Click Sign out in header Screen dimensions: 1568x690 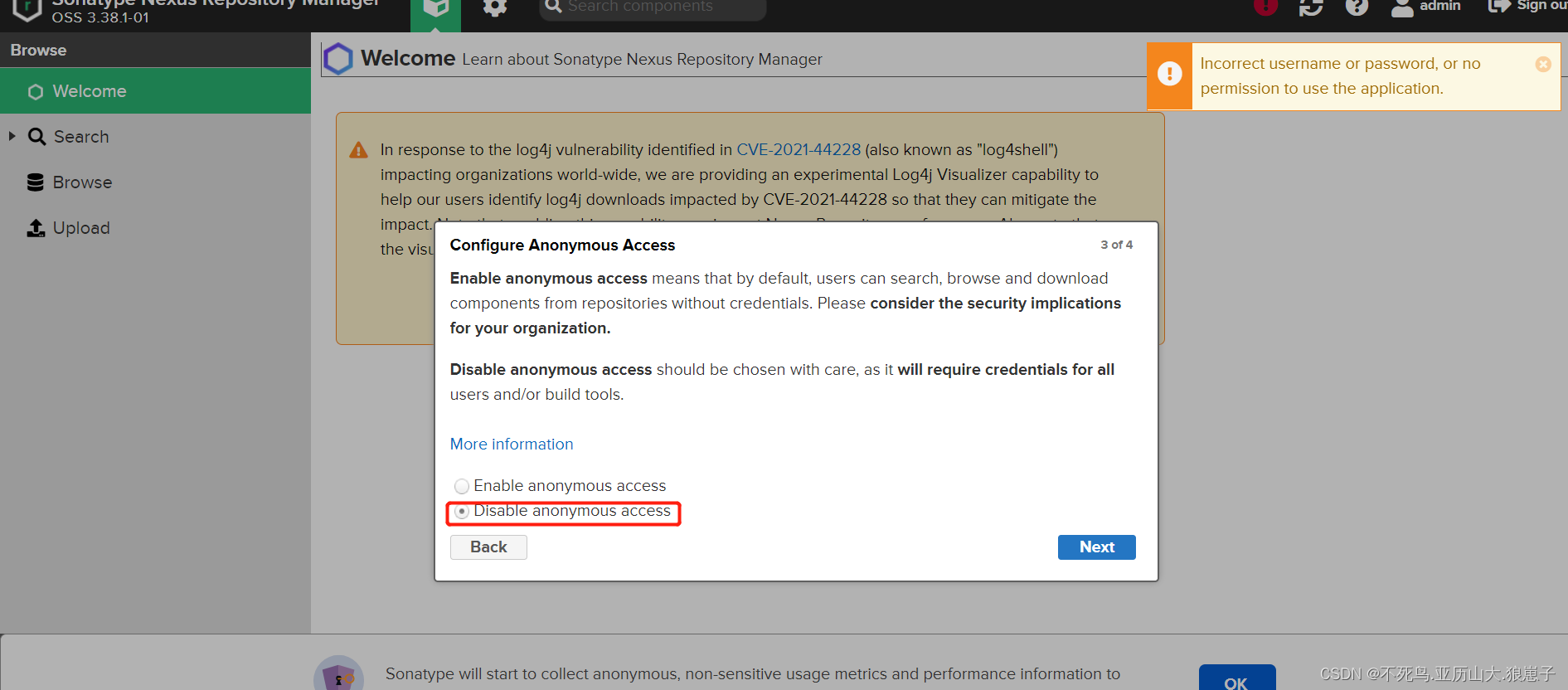click(1527, 7)
